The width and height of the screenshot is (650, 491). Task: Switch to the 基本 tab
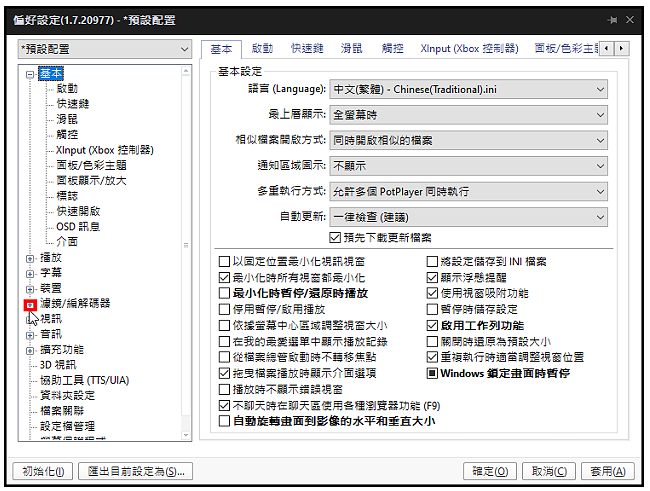coord(221,49)
